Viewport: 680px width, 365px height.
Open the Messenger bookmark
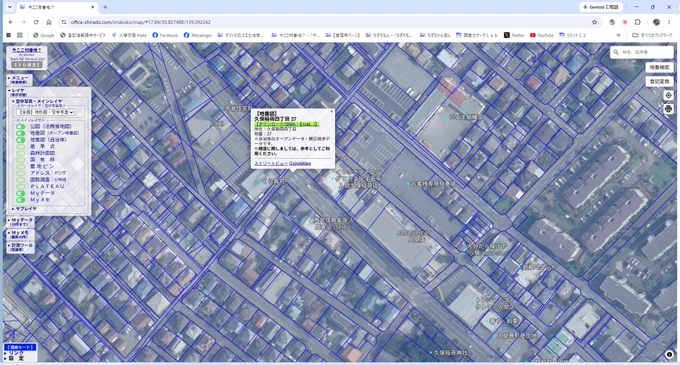[x=198, y=35]
